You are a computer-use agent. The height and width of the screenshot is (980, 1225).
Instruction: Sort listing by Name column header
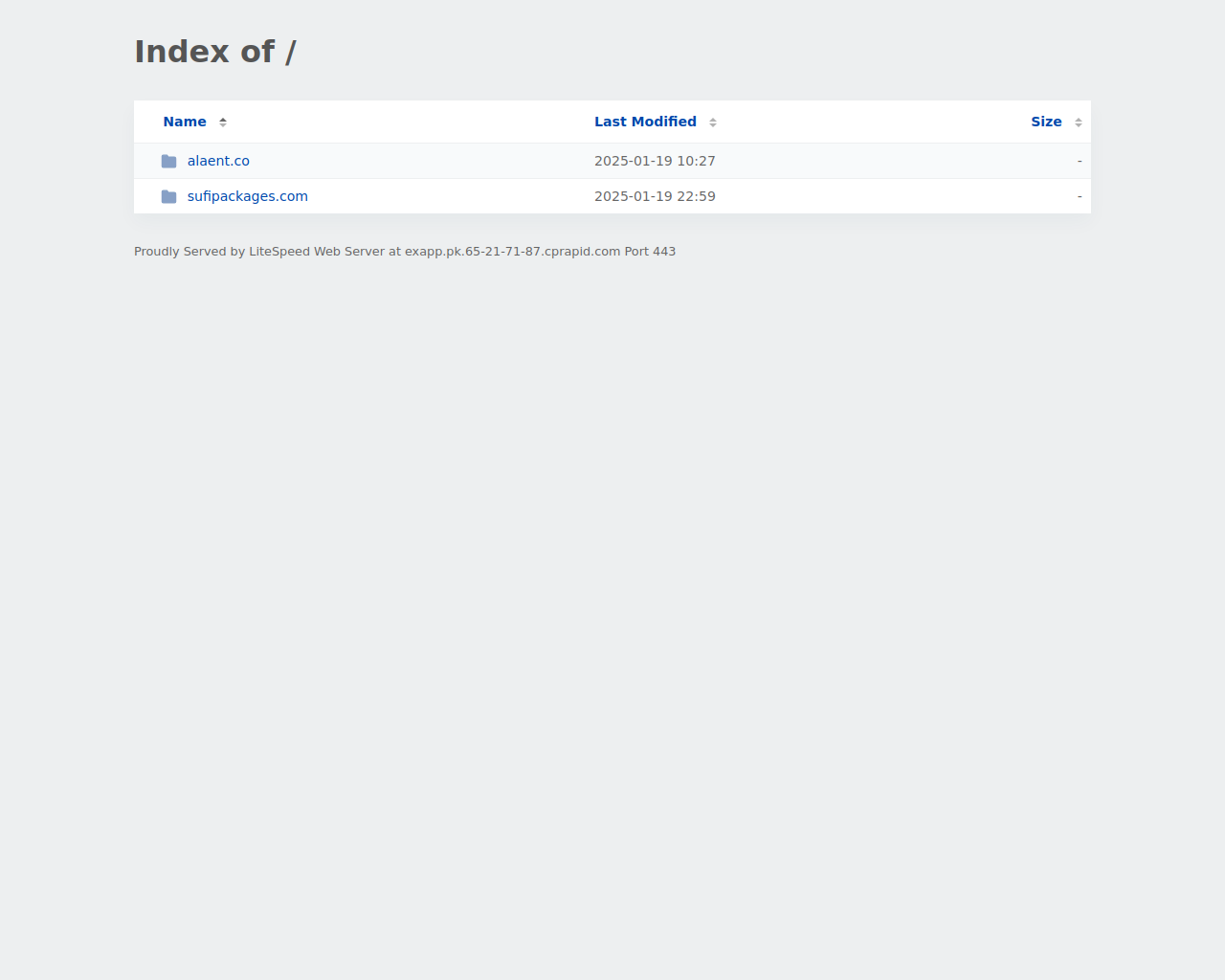[185, 122]
